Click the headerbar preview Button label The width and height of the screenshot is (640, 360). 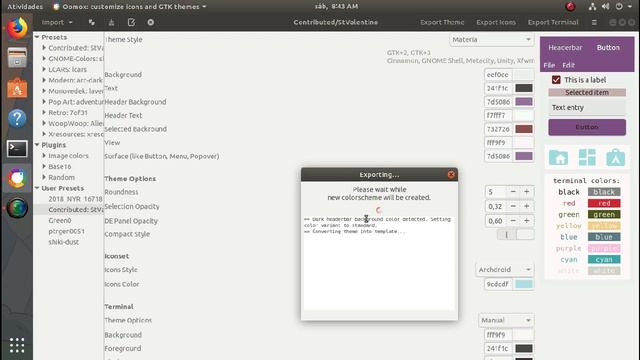[608, 48]
